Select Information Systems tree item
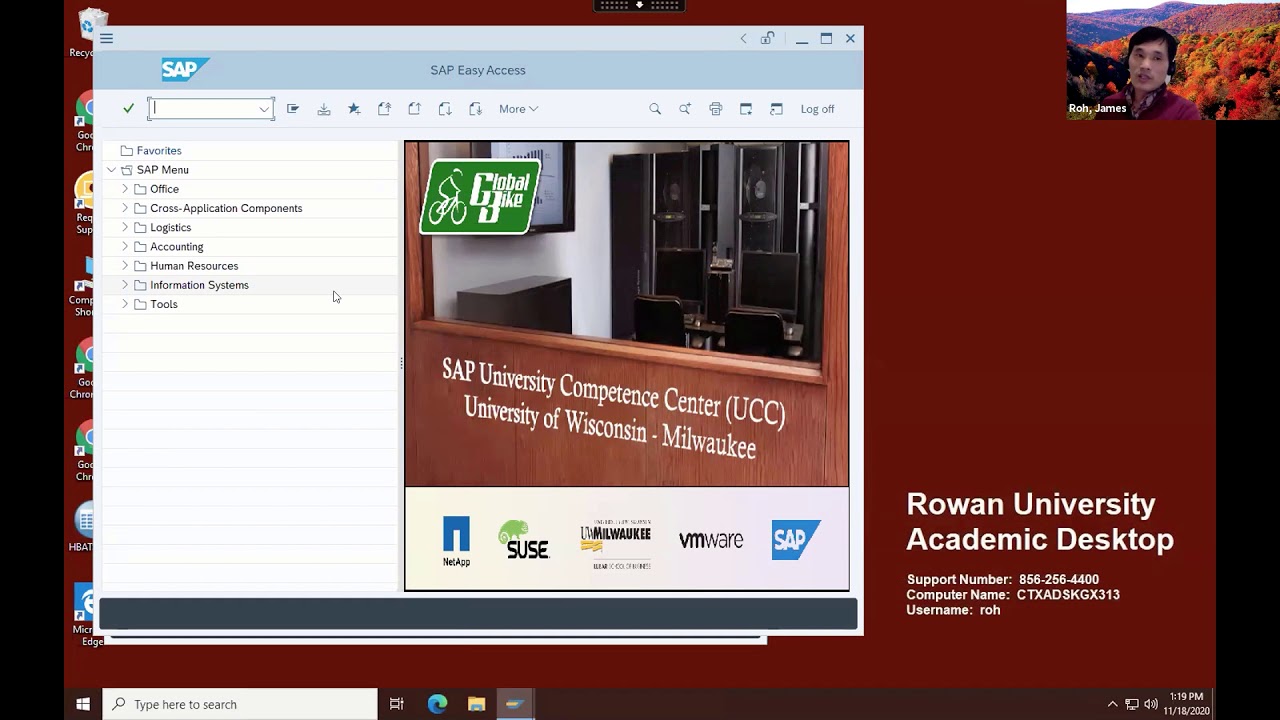Viewport: 1280px width, 720px height. coord(199,285)
